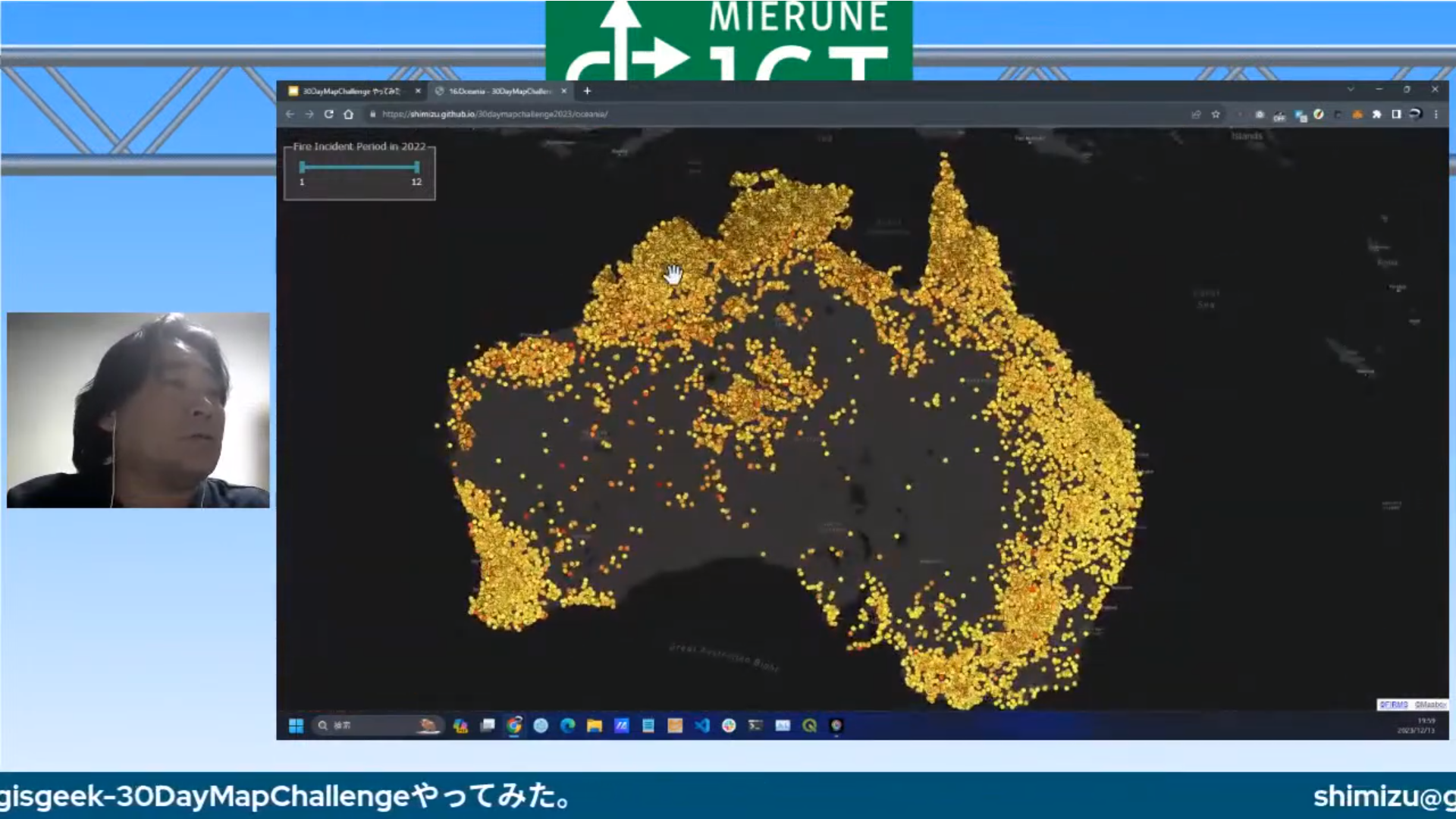This screenshot has width=1456, height=819.
Task: Open QGIS from the taskbar
Action: (809, 726)
